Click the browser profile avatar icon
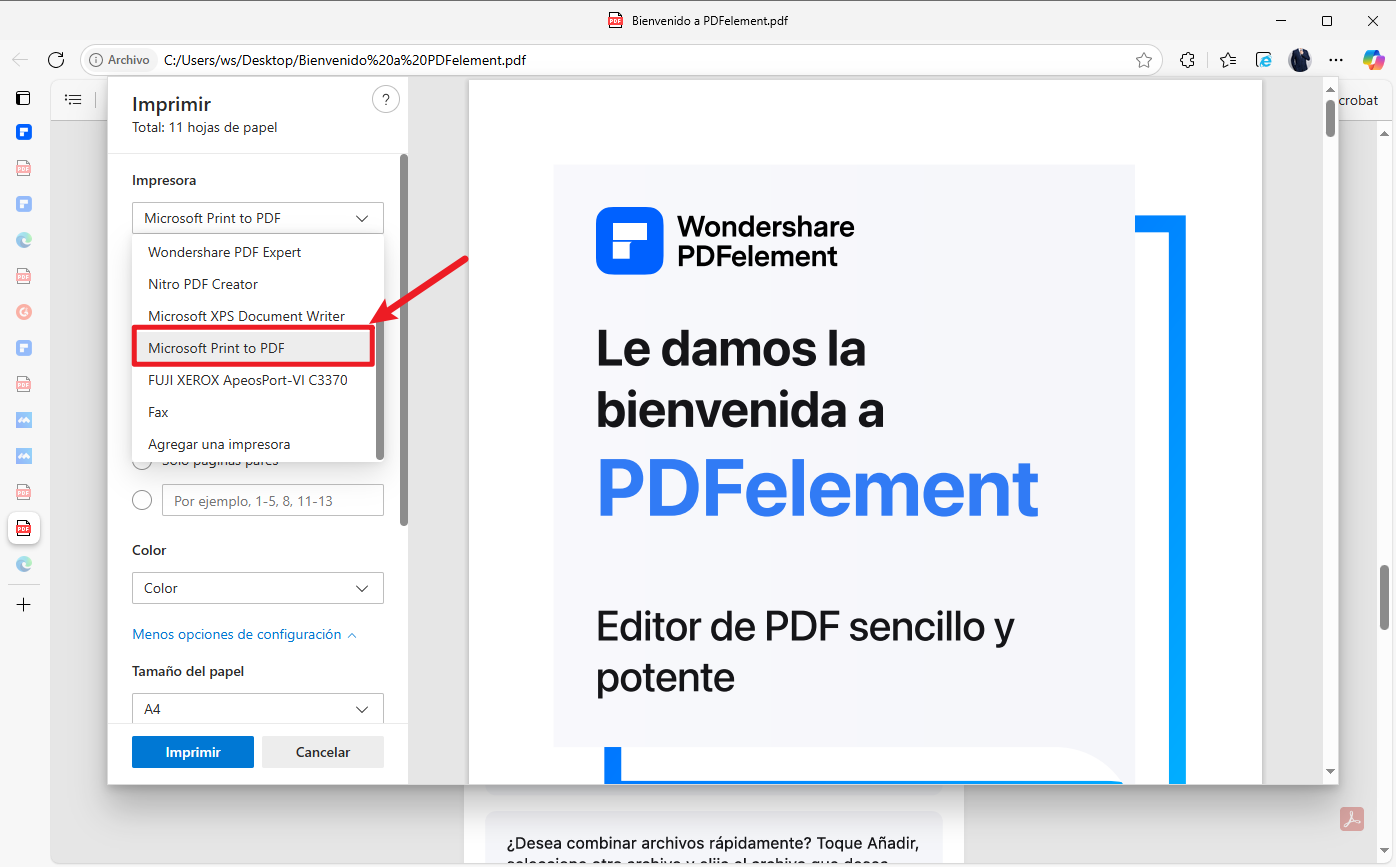The image size is (1396, 867). (x=1300, y=60)
